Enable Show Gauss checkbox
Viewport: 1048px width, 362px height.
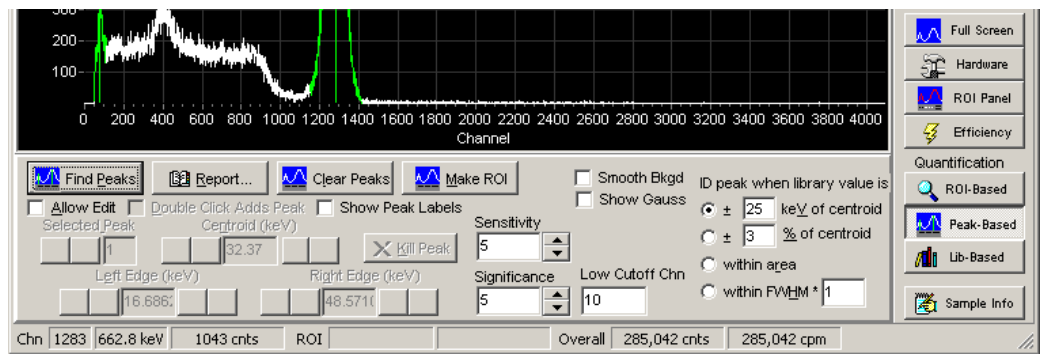583,199
